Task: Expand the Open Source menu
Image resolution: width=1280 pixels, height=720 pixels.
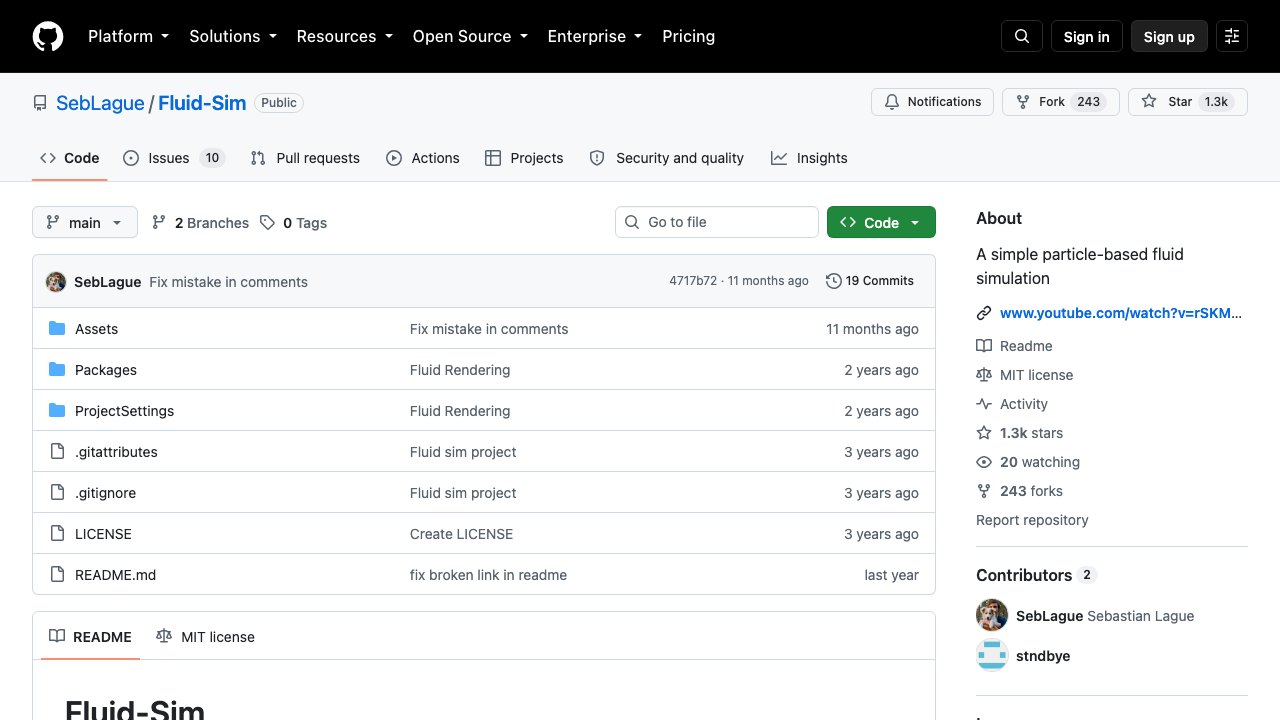Action: pos(470,36)
